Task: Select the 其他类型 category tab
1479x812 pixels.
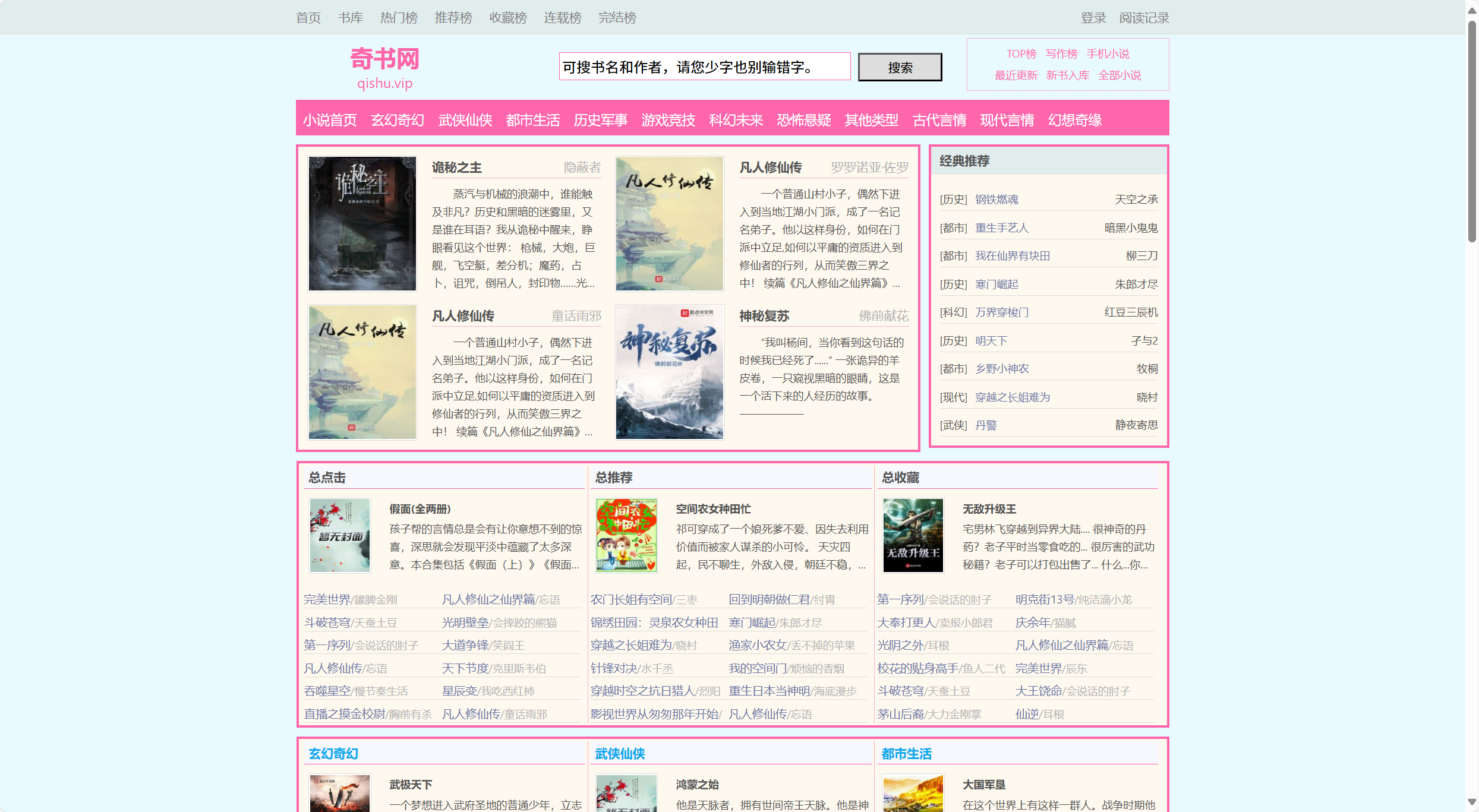Action: [872, 120]
